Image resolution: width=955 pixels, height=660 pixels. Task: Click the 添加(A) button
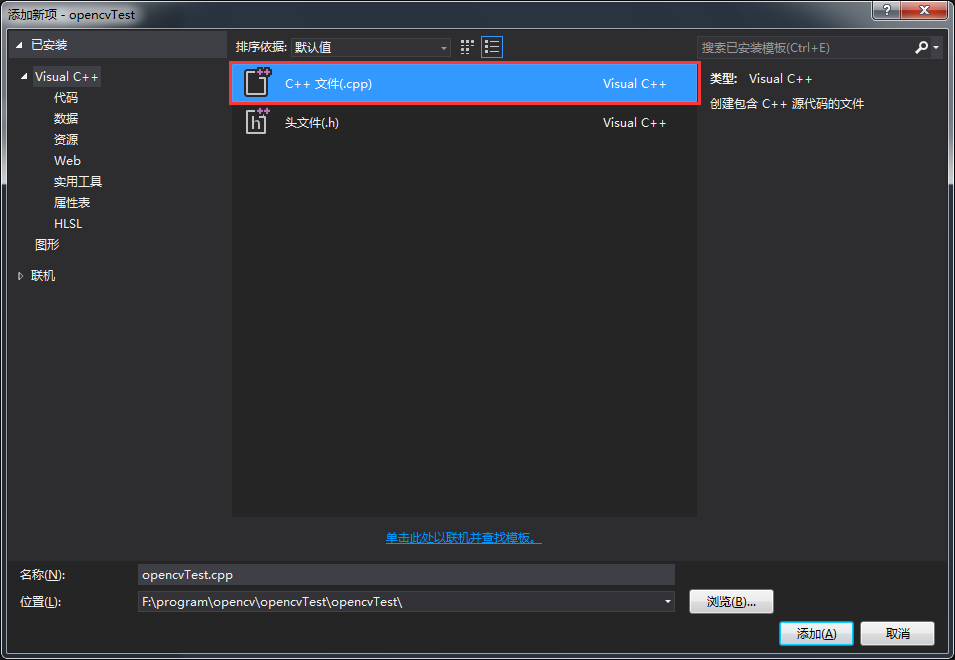click(816, 634)
